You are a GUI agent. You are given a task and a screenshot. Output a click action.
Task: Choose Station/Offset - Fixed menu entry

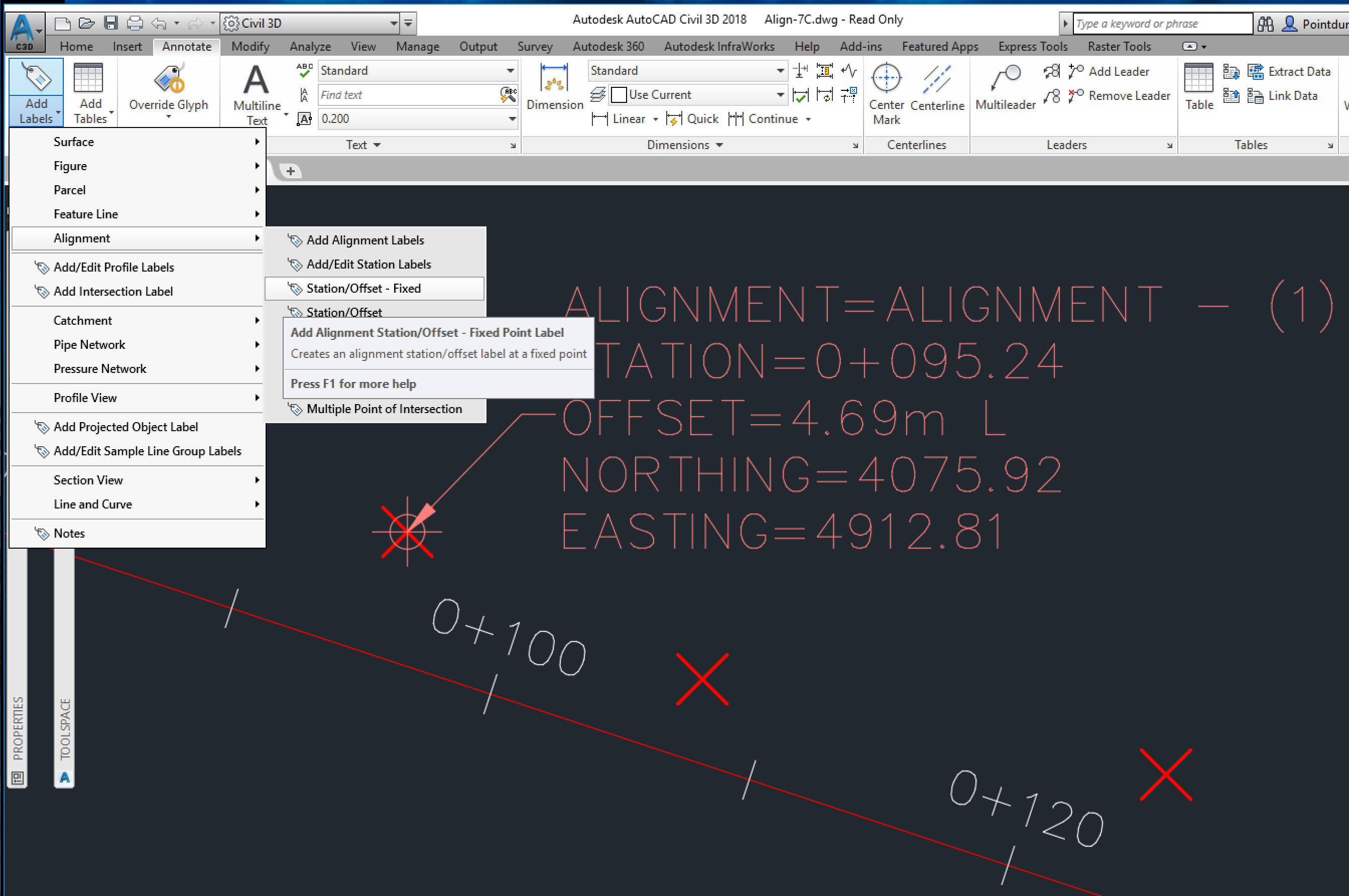363,289
